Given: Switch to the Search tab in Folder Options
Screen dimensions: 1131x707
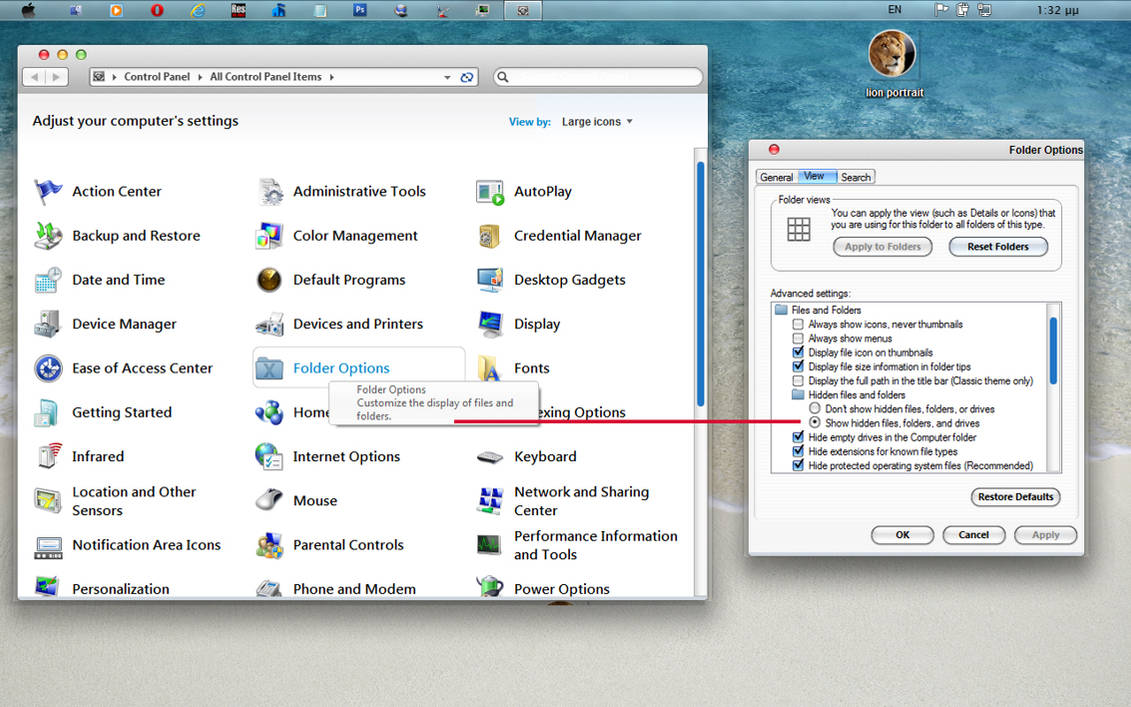Looking at the screenshot, I should pos(855,176).
